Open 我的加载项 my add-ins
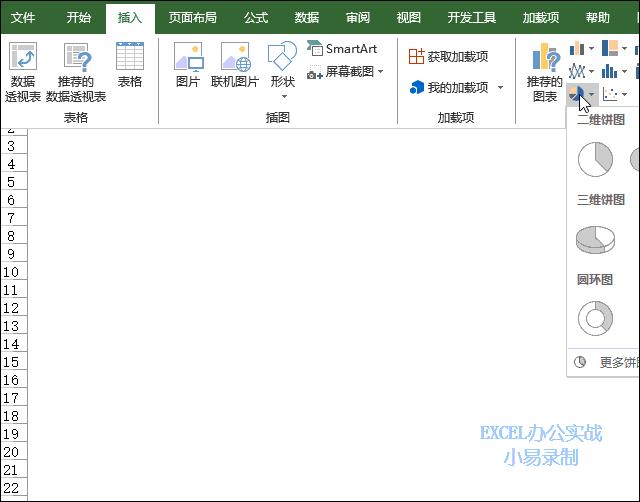 tap(449, 87)
